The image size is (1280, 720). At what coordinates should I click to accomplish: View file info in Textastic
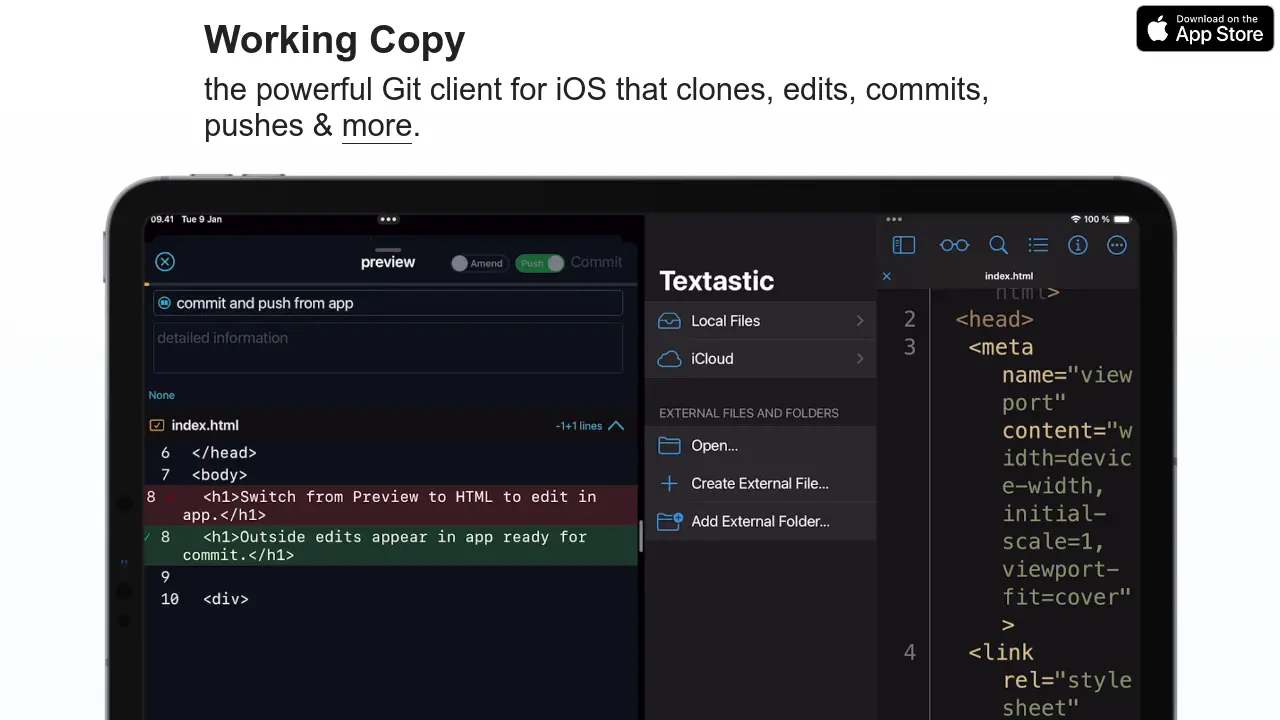point(1077,245)
